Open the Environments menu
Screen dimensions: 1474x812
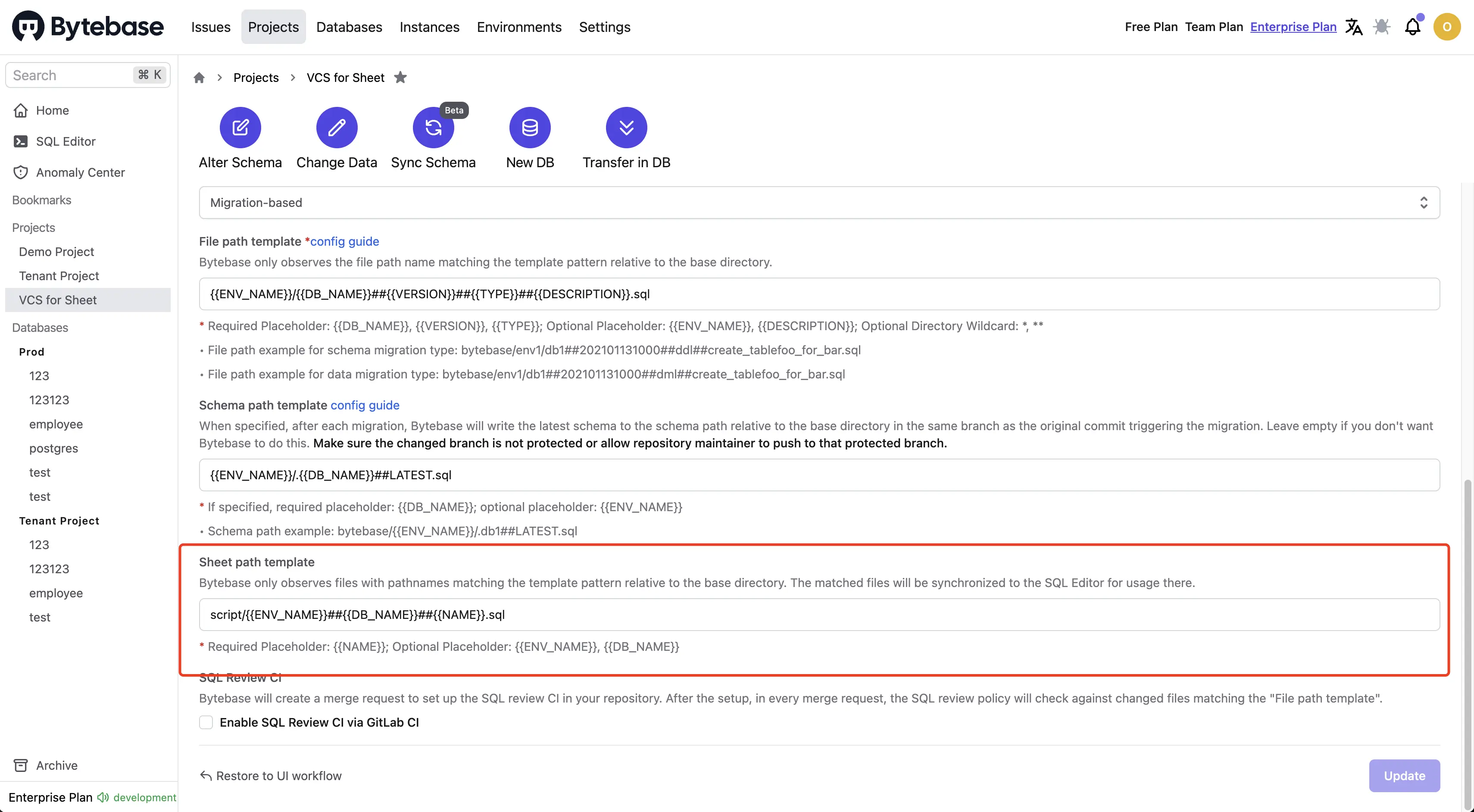coord(519,27)
